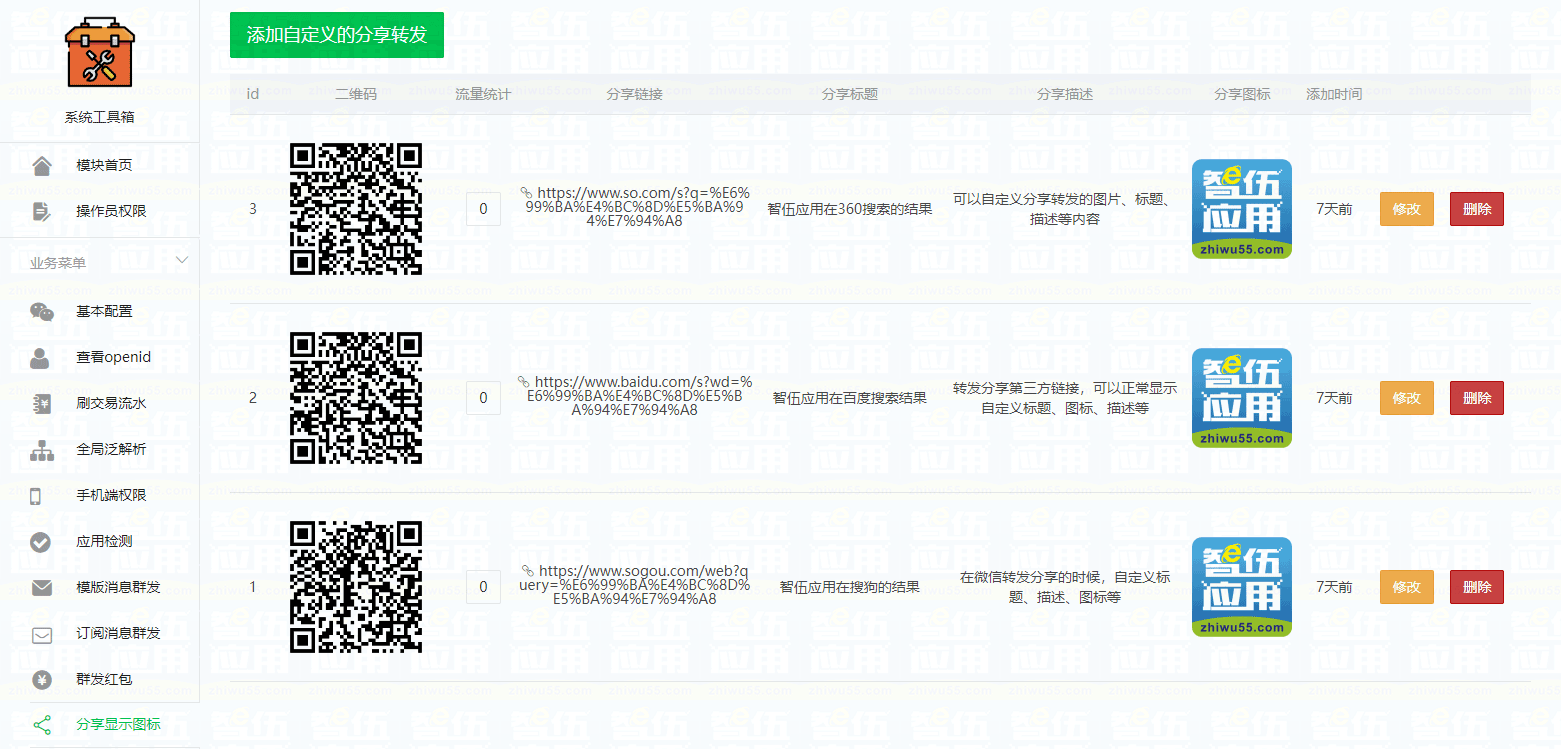
Task: Collapse the 业务菜单 section chevron
Action: (181, 258)
